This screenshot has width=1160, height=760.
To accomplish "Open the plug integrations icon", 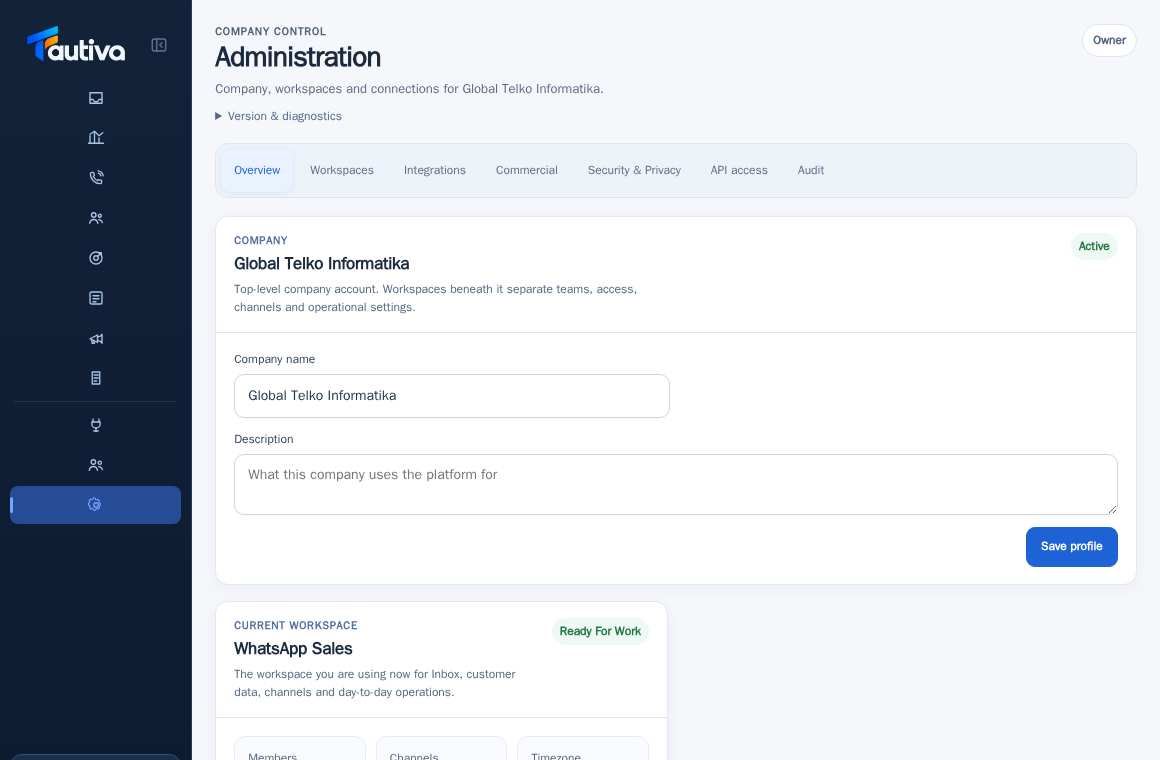I will click(95, 425).
